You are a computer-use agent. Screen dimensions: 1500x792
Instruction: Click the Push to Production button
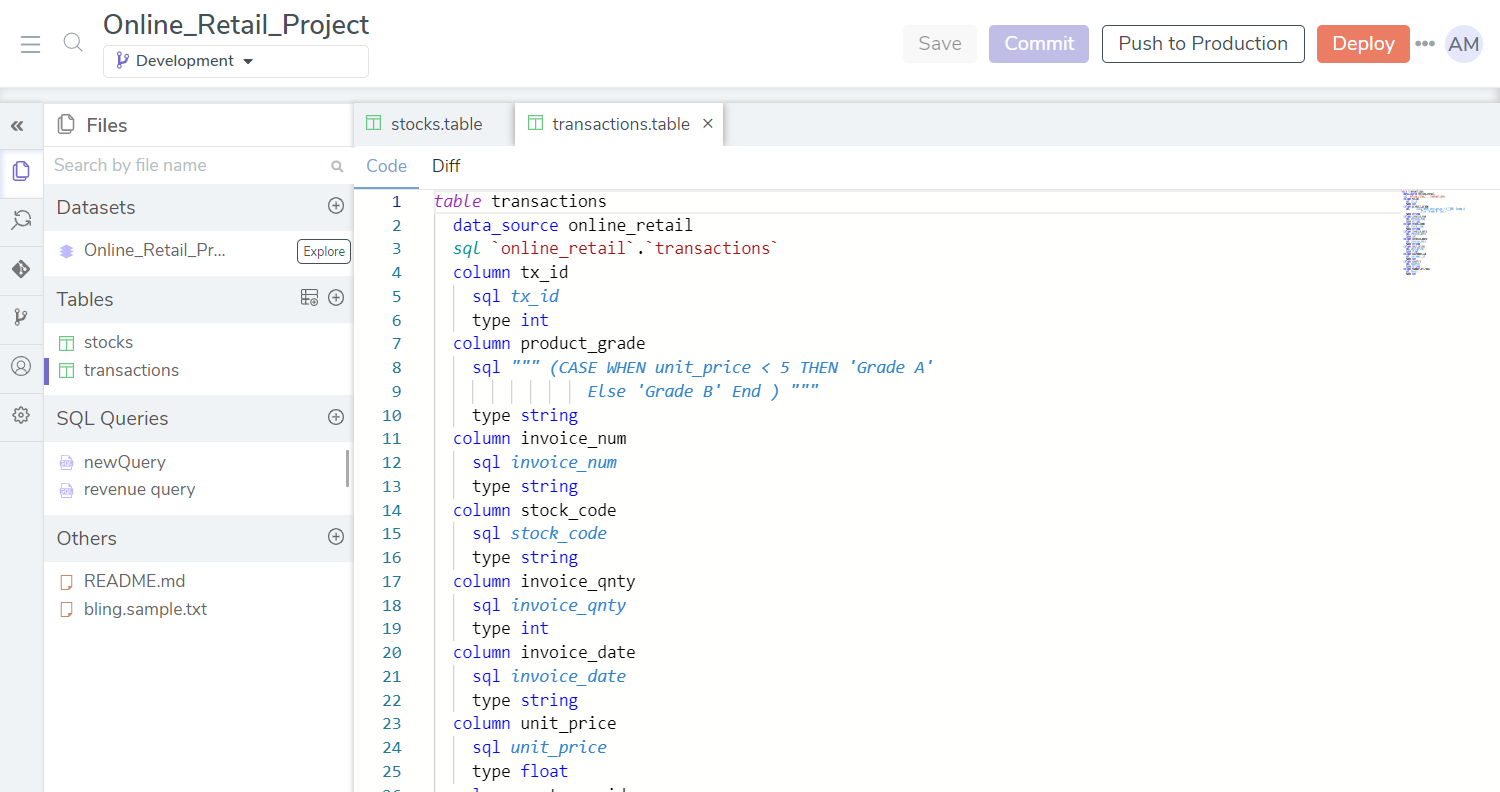click(x=1203, y=43)
